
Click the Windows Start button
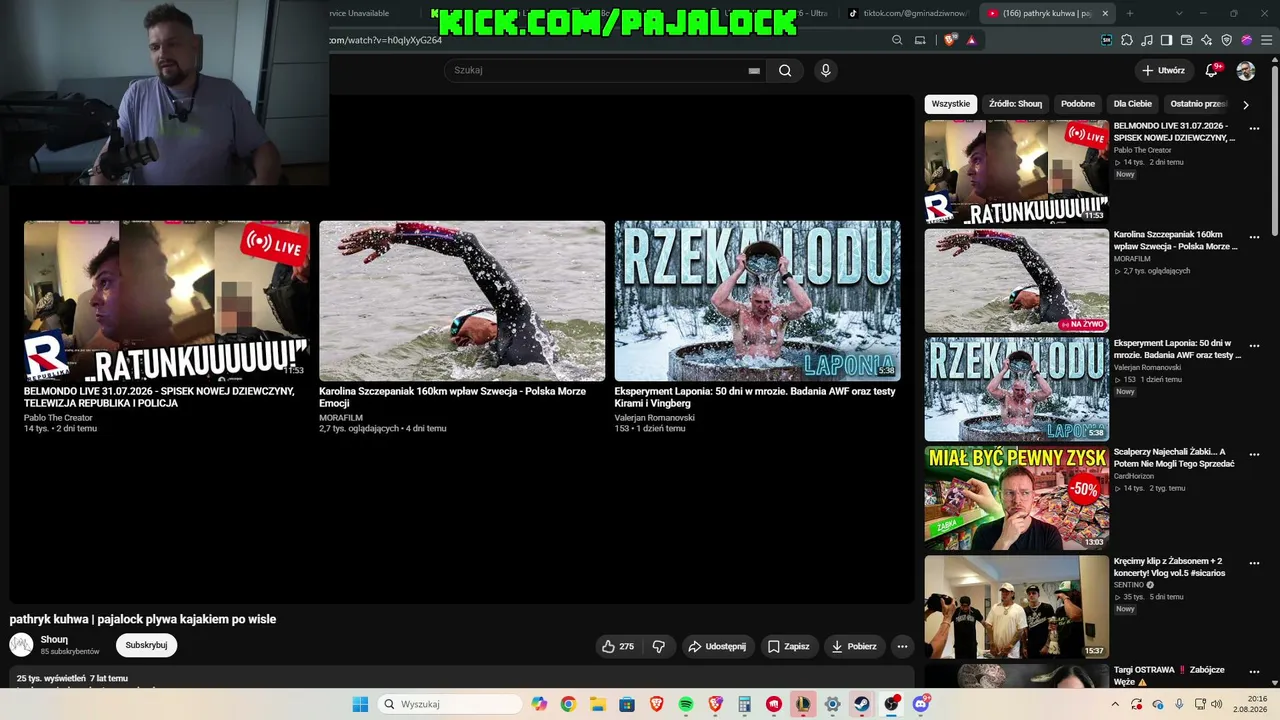360,704
